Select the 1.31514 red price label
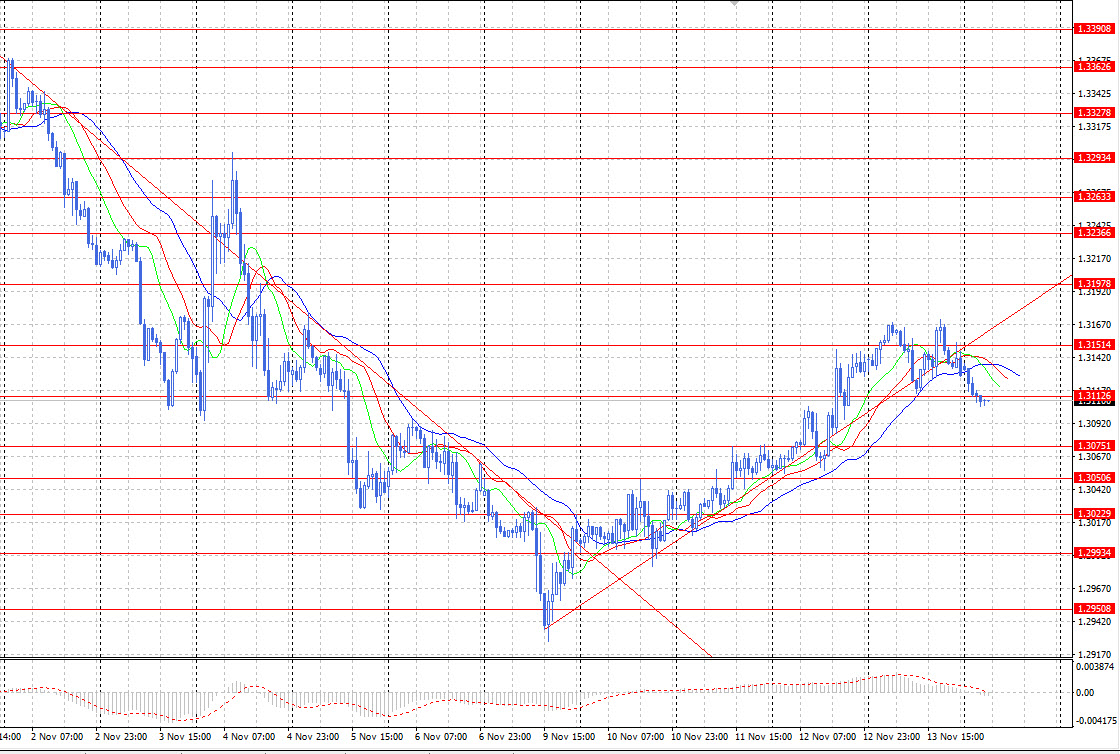Image resolution: width=1120 pixels, height=754 pixels. pos(1094,345)
